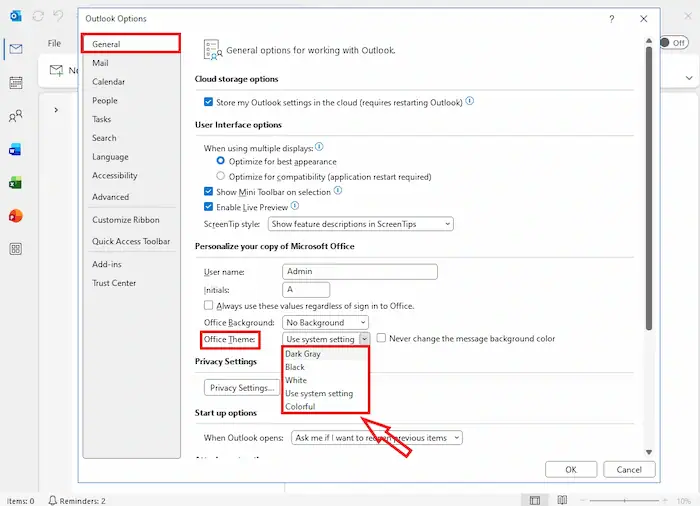Open the Mail view in Outlook's left rail
700x506 pixels.
[x=16, y=49]
